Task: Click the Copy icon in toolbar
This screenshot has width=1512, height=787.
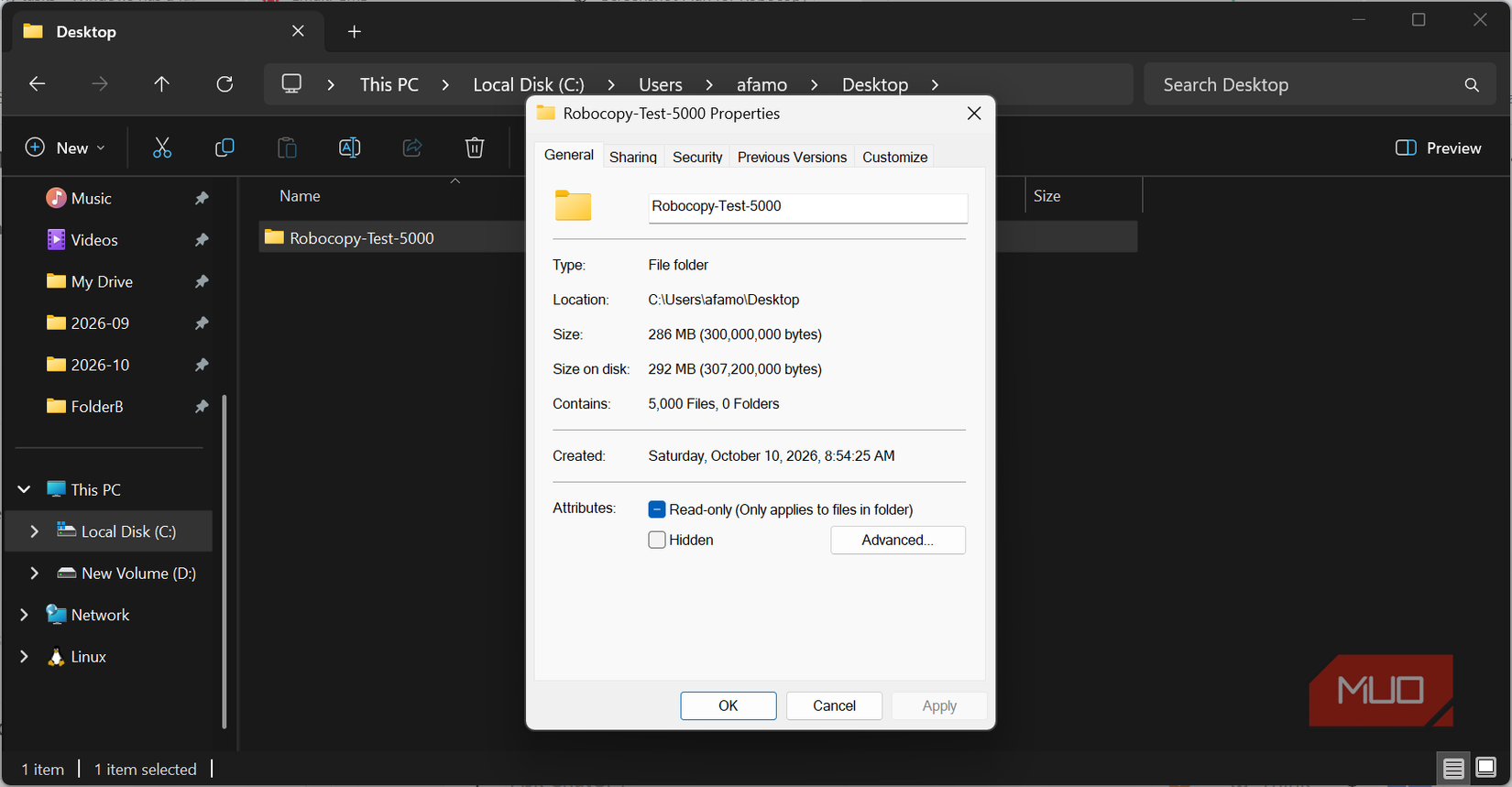Action: pyautogui.click(x=225, y=148)
